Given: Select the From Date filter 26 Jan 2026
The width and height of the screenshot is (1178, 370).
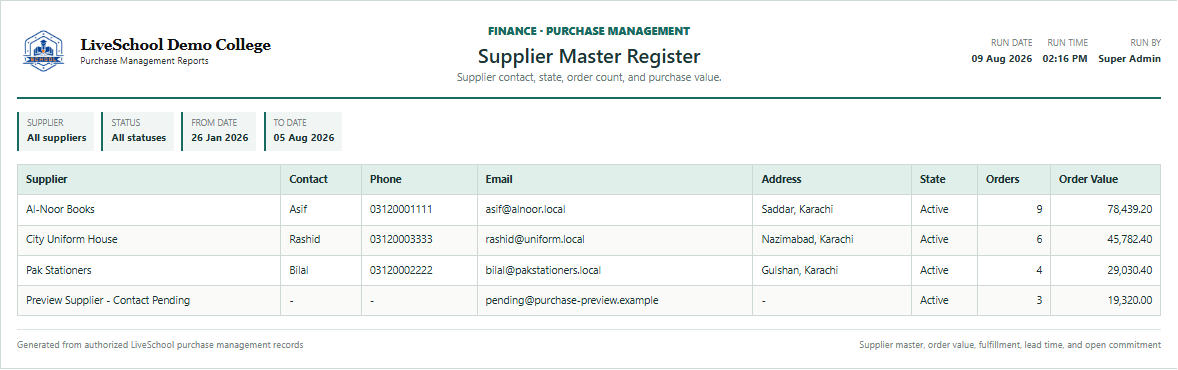Looking at the screenshot, I should click(219, 132).
